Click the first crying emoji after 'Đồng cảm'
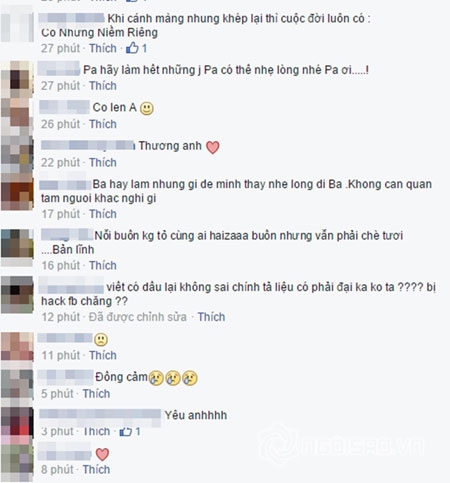Image resolution: width=450 pixels, height=483 pixels. tap(156, 378)
